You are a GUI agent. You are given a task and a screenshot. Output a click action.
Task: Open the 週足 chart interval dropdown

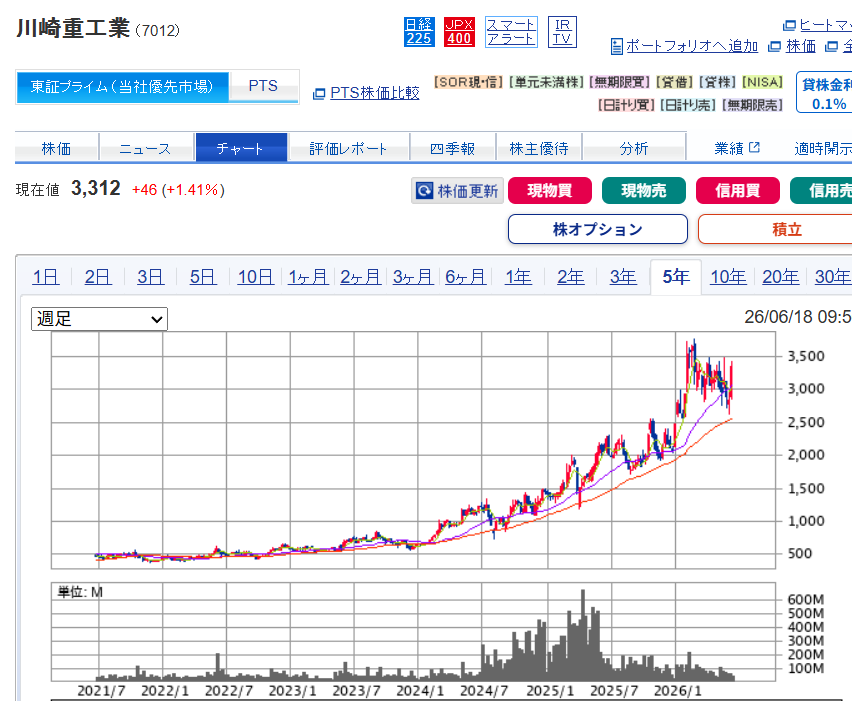99,319
